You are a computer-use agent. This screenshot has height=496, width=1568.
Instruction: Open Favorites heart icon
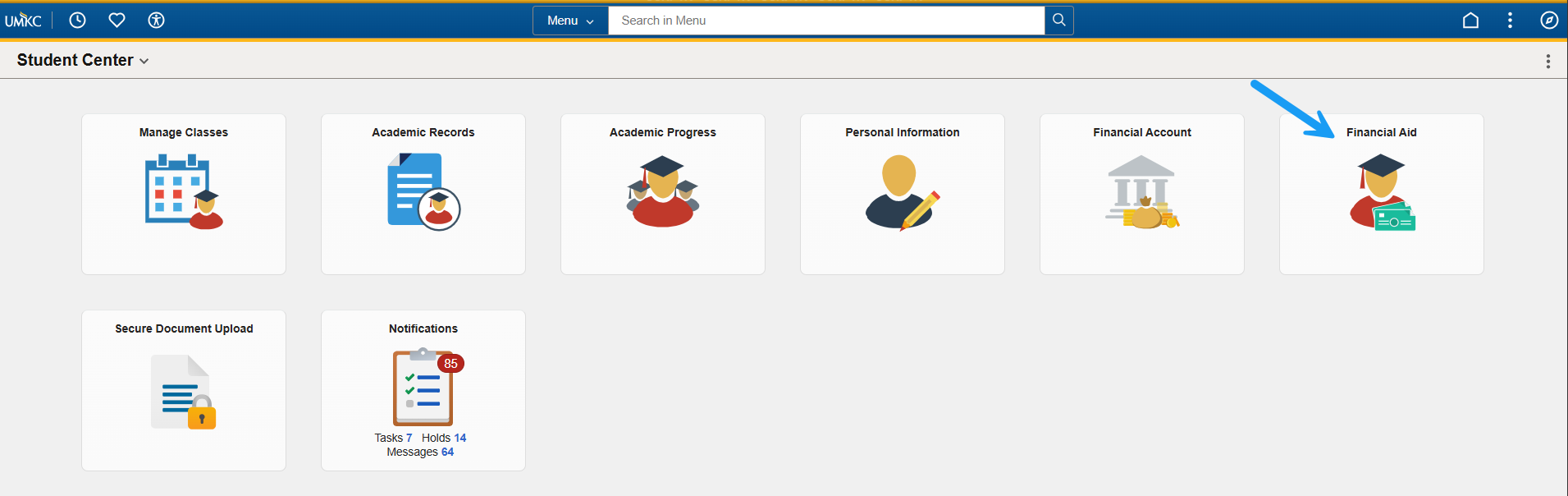(117, 21)
